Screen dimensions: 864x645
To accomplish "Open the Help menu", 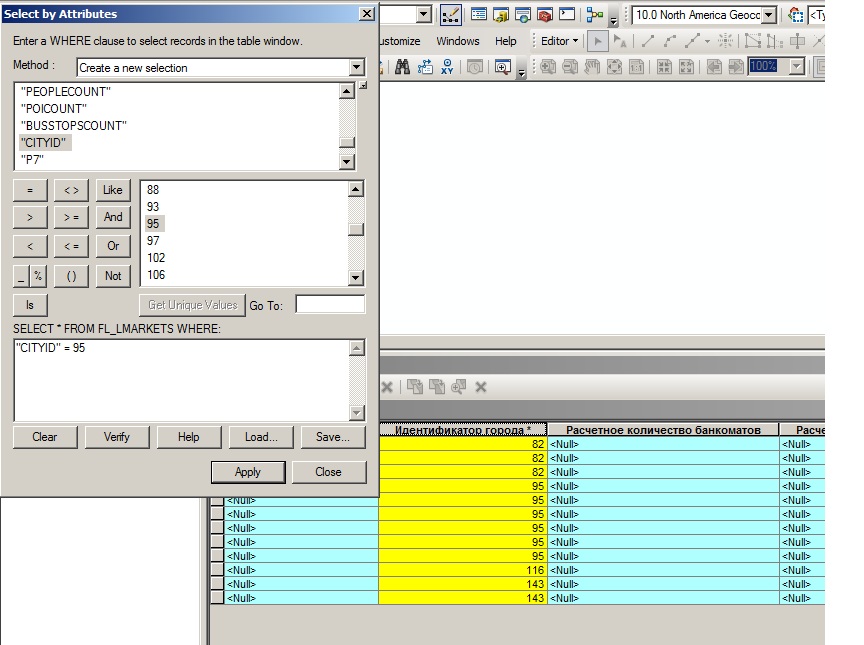I will point(506,41).
